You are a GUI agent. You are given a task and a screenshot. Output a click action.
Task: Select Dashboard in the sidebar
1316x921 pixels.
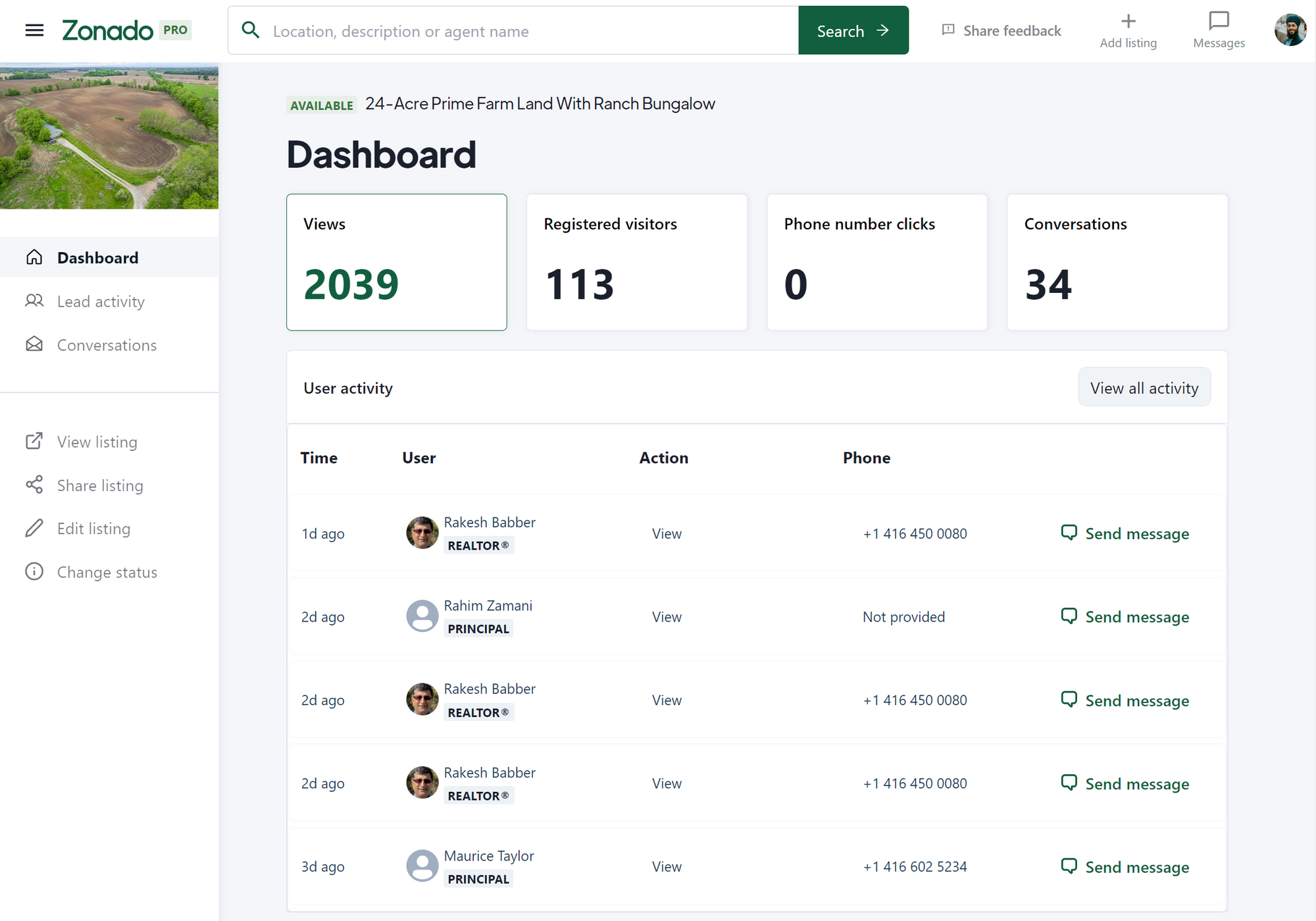(97, 258)
